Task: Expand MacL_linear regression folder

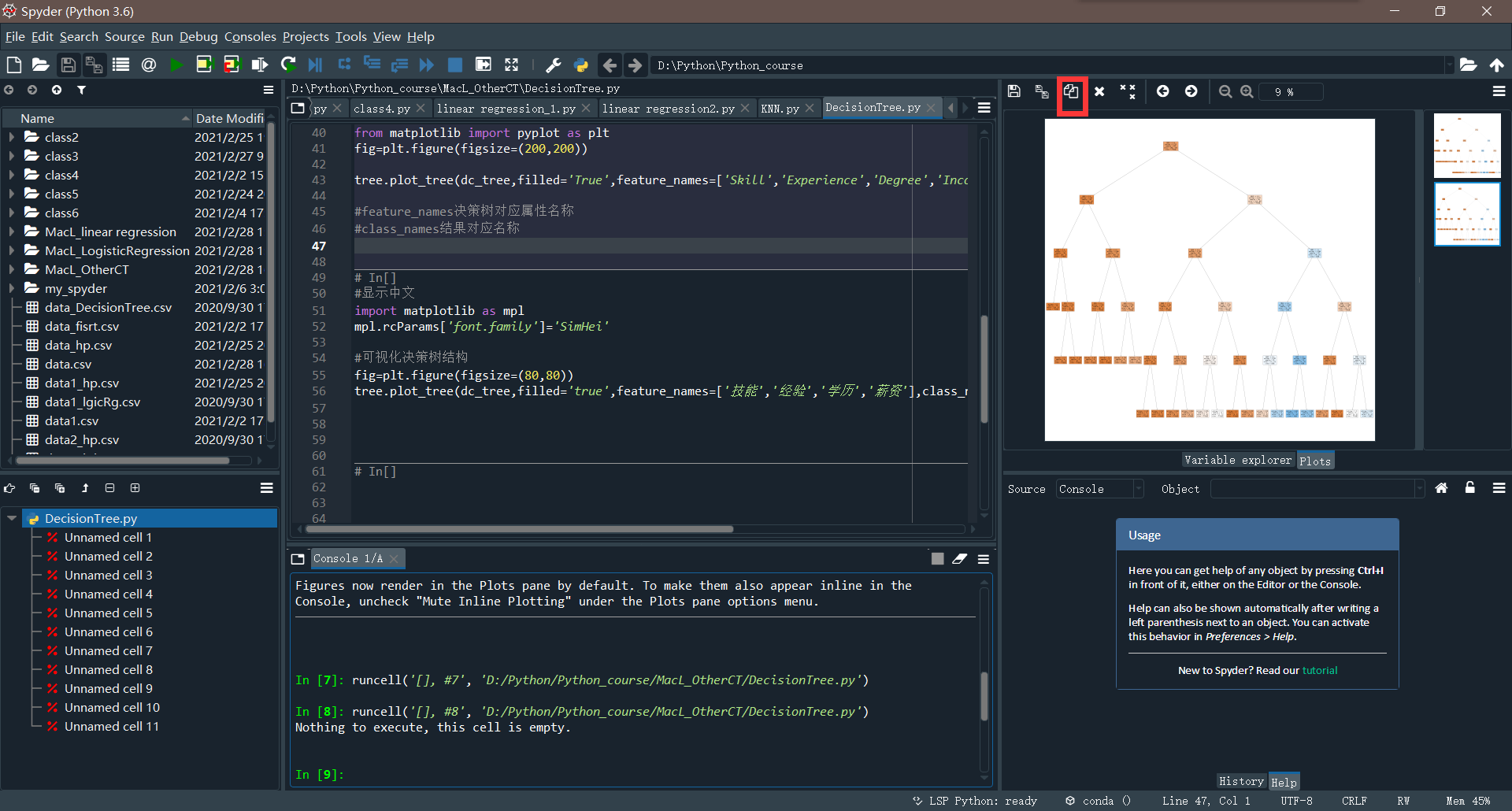Action: [11, 231]
